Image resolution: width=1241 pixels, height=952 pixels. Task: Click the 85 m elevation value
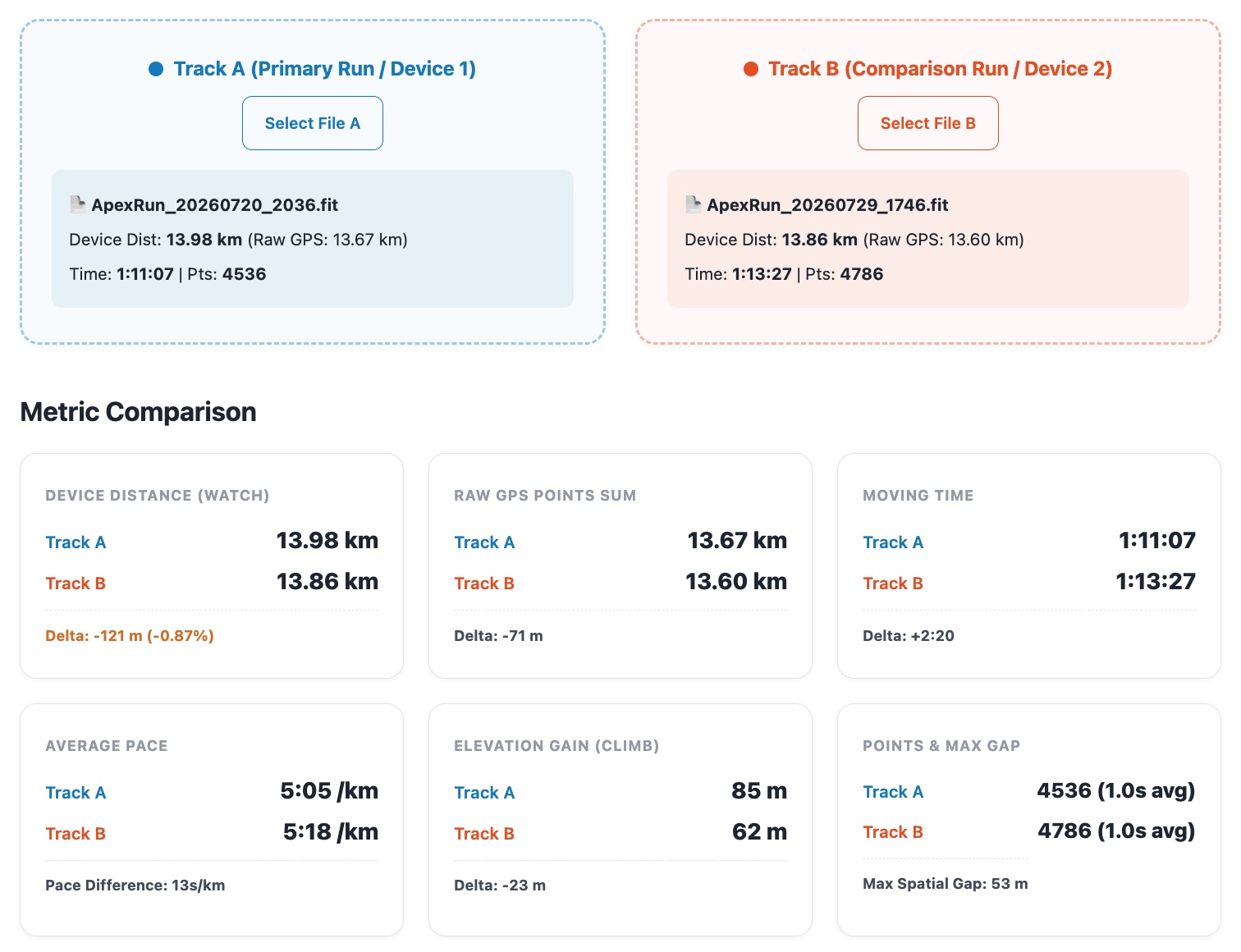[758, 791]
